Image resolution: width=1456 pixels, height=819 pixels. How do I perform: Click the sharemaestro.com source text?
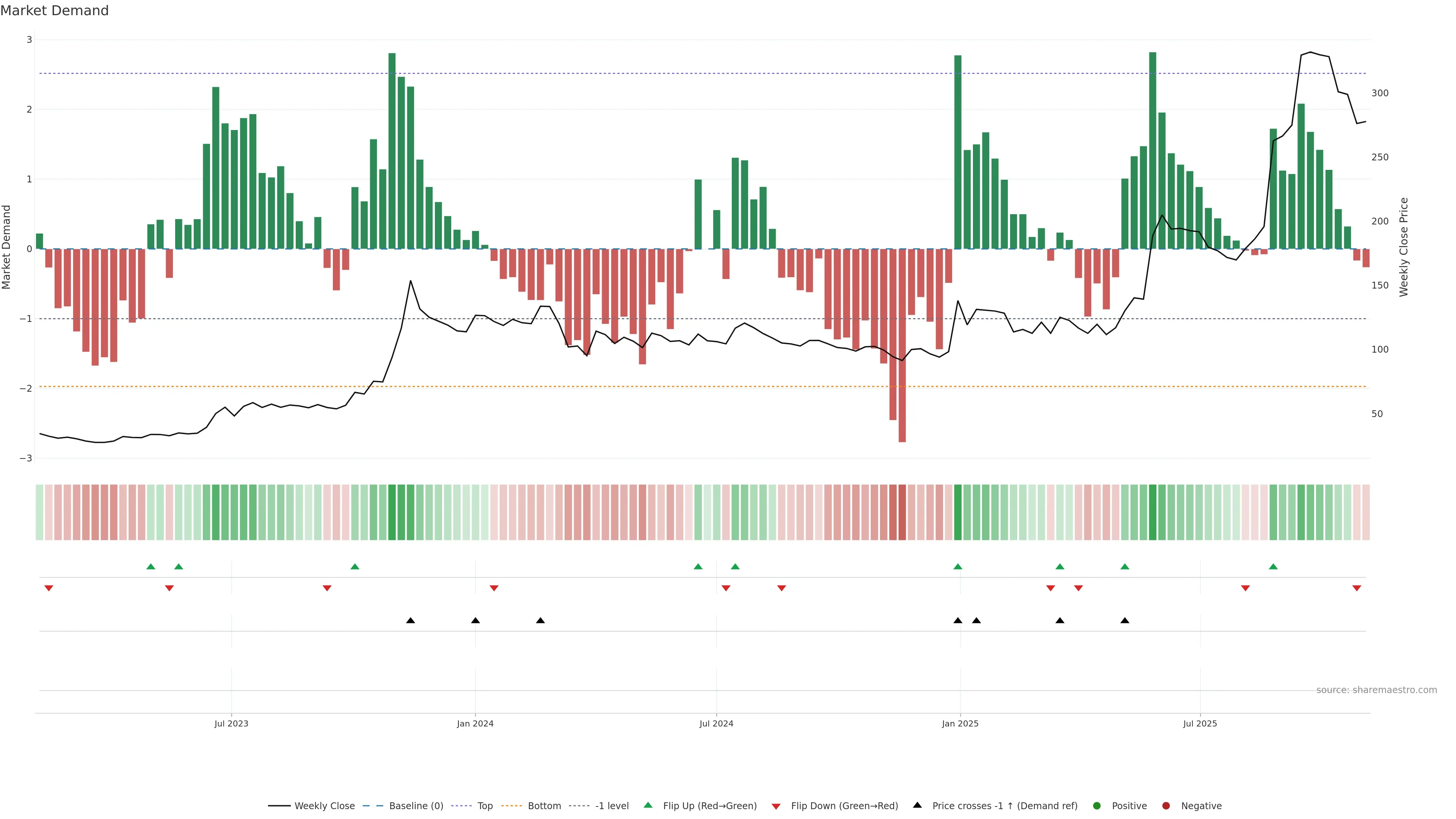1376,690
